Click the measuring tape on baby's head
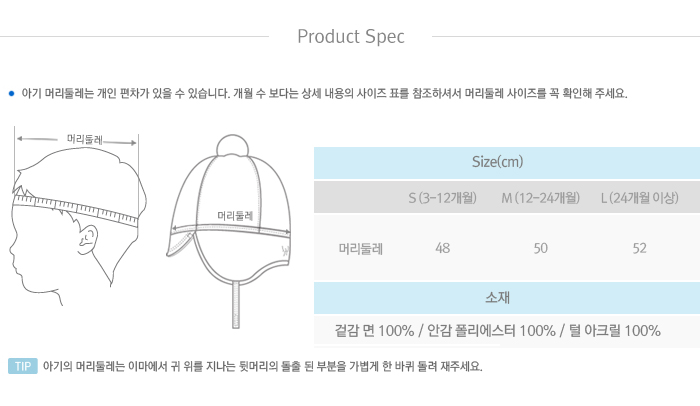The width and height of the screenshot is (700, 406). click(x=75, y=208)
